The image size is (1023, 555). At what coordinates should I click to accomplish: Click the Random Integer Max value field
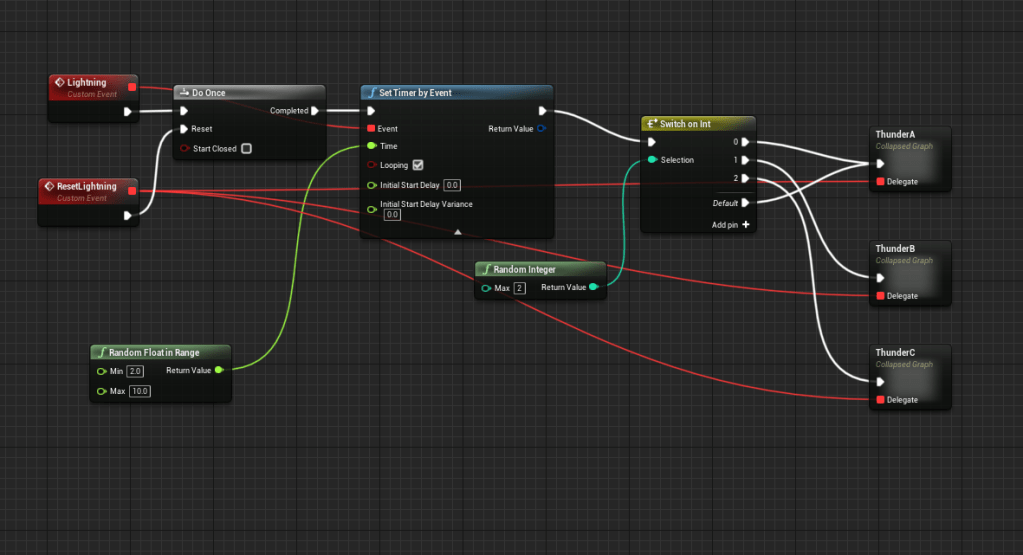[x=520, y=288]
